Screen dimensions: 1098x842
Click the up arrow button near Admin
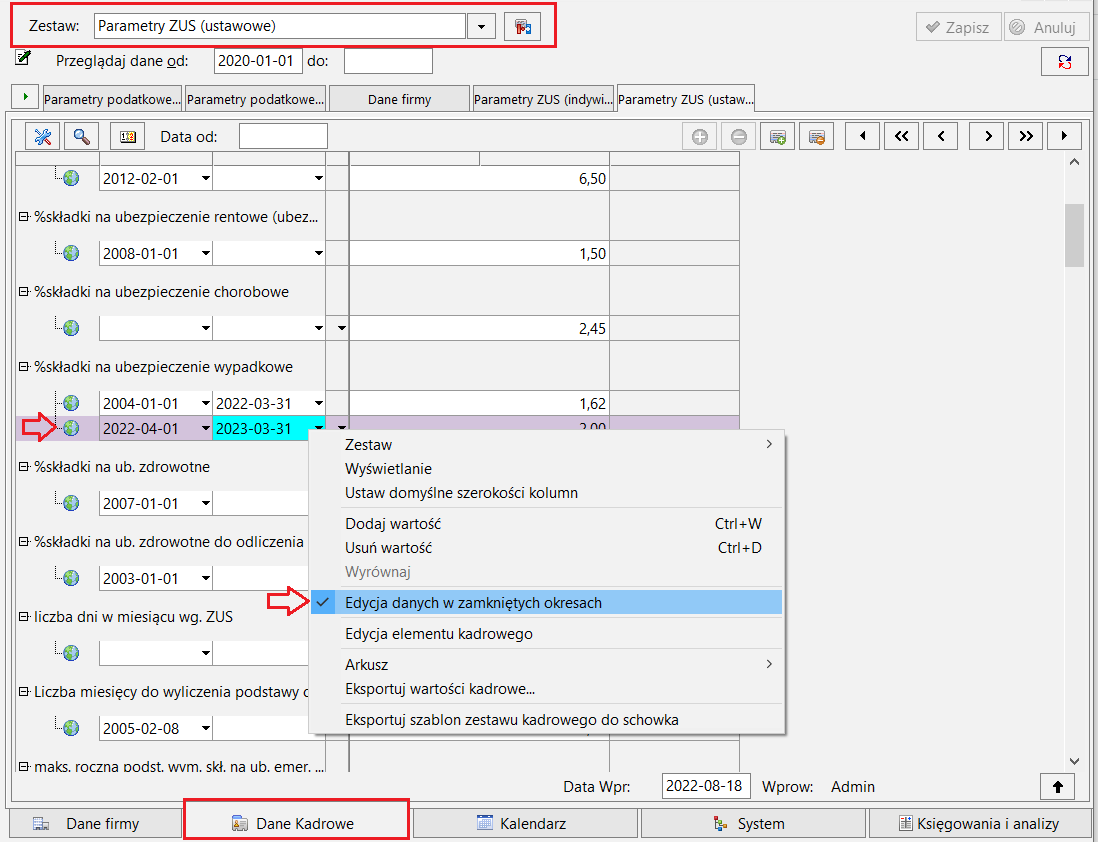(x=1057, y=787)
